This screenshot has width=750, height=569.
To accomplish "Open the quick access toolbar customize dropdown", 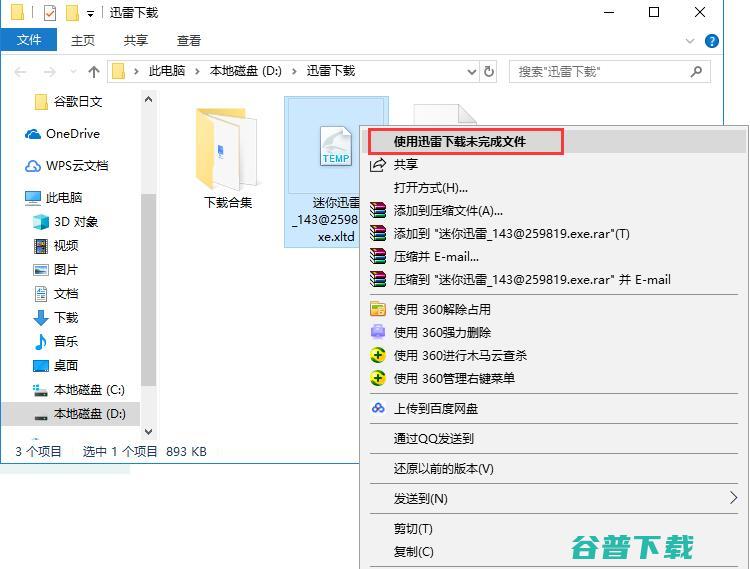I will point(90,14).
